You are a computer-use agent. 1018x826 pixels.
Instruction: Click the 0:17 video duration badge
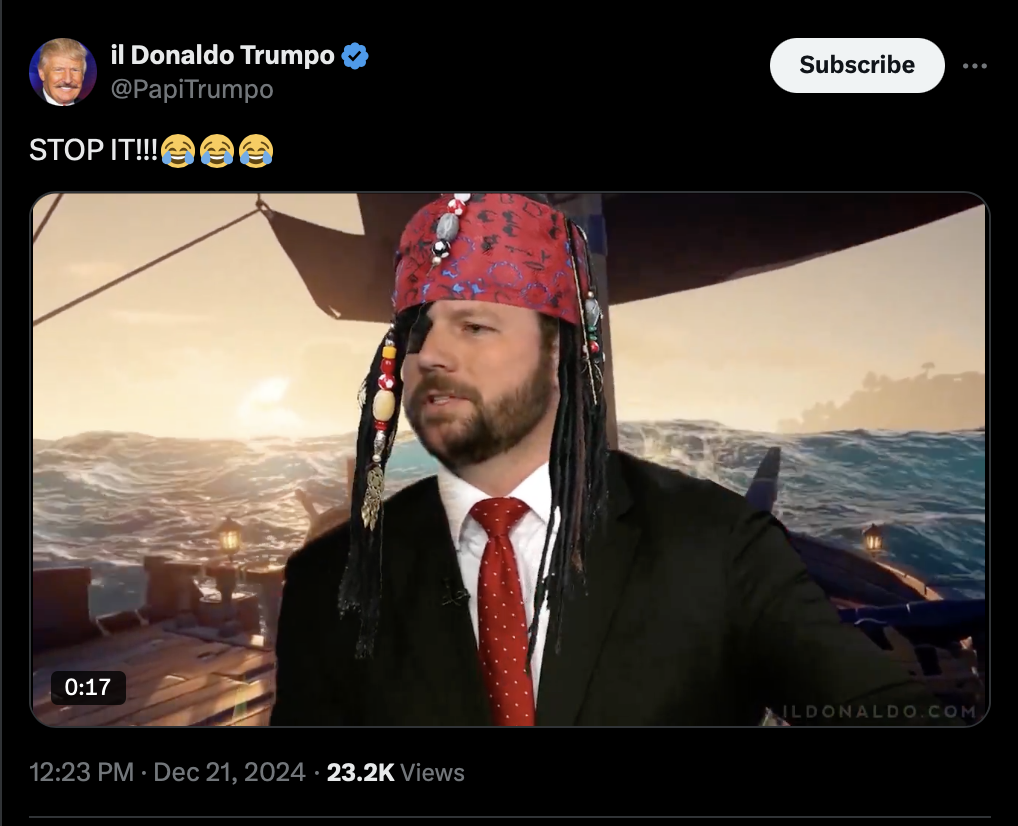point(88,687)
